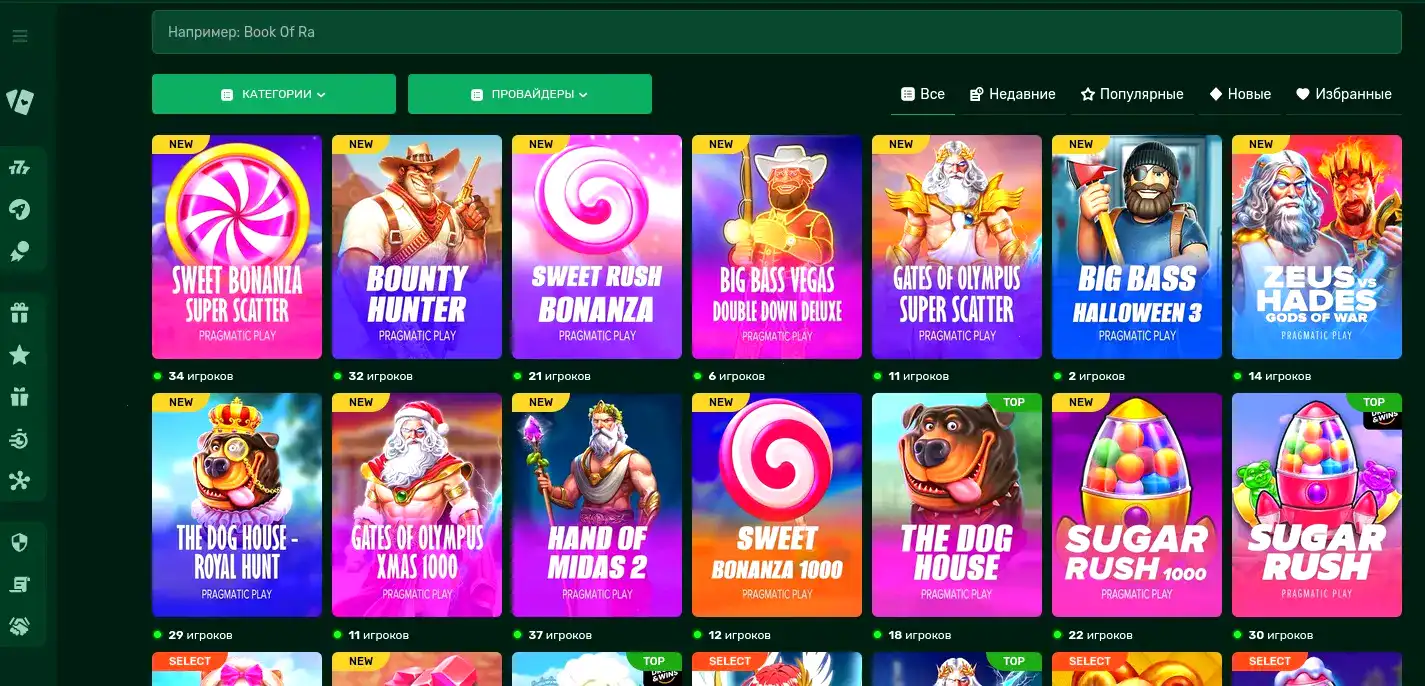Click the game search input field
Screen dimensions: 1425x686
(776, 32)
